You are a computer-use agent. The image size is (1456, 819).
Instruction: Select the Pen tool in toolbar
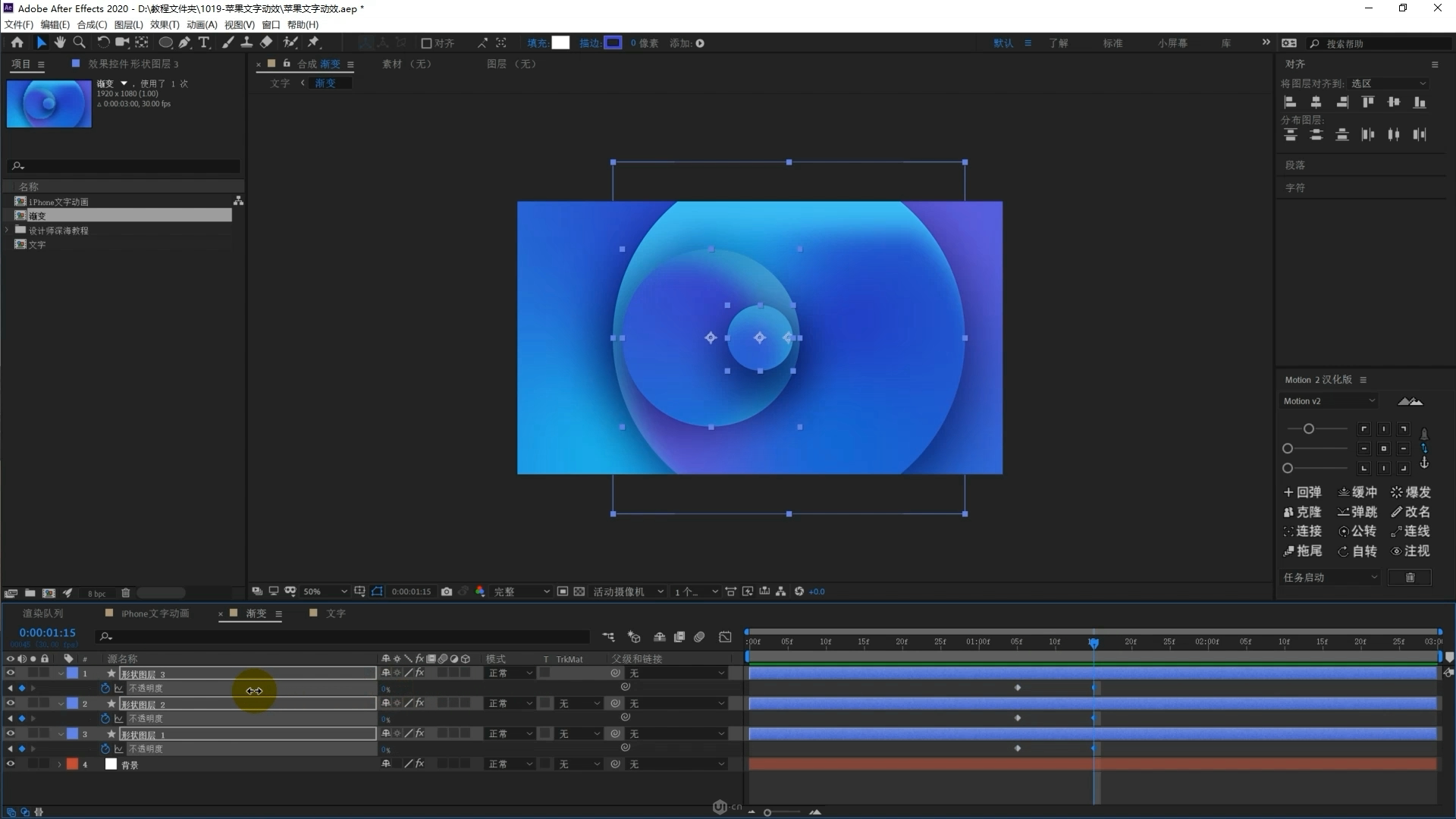[x=184, y=43]
